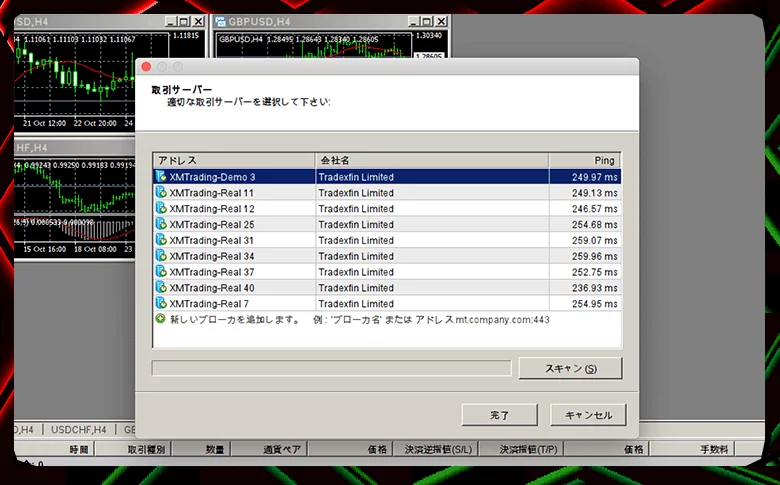Select the XMTrading-Real 7 address text
The width and height of the screenshot is (780, 485).
pyautogui.click(x=209, y=304)
